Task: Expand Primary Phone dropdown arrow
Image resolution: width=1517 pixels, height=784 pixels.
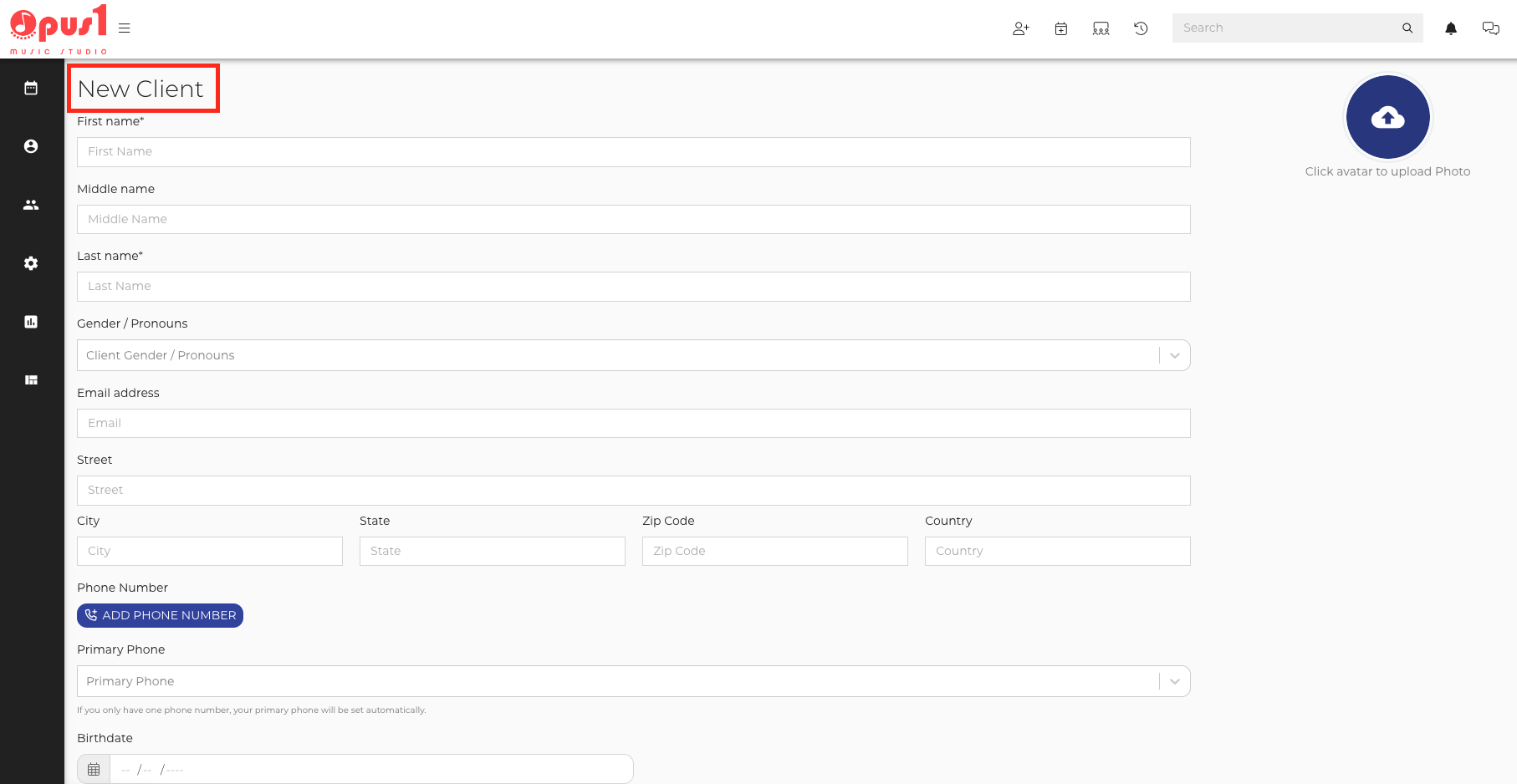Action: [1174, 681]
